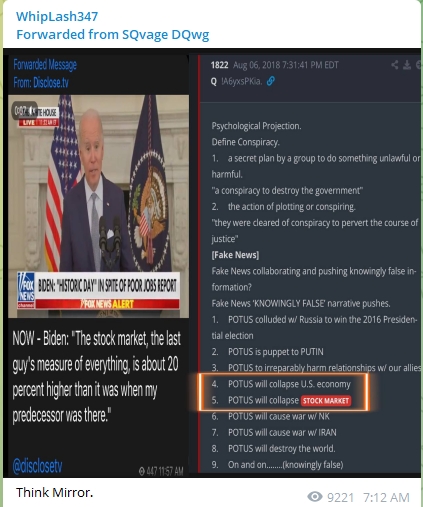
Task: Open the Biden press conference video thumbnail
Action: 98,206
